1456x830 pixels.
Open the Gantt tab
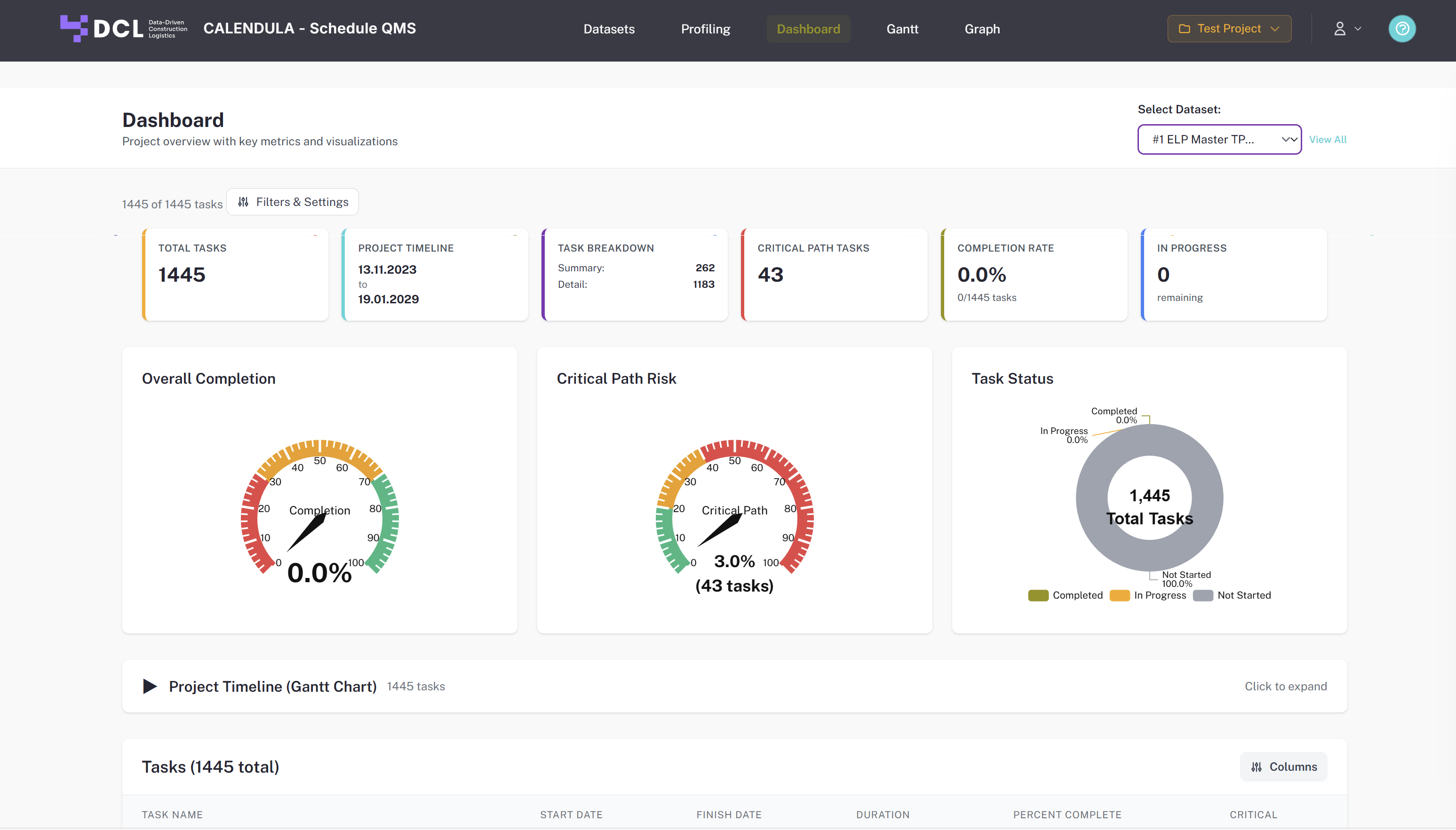pos(902,29)
